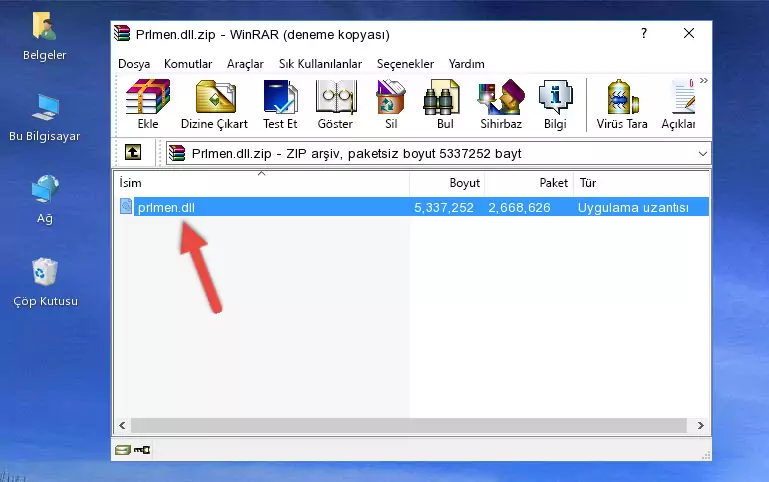Click the size value 5,337,252

[444, 207]
